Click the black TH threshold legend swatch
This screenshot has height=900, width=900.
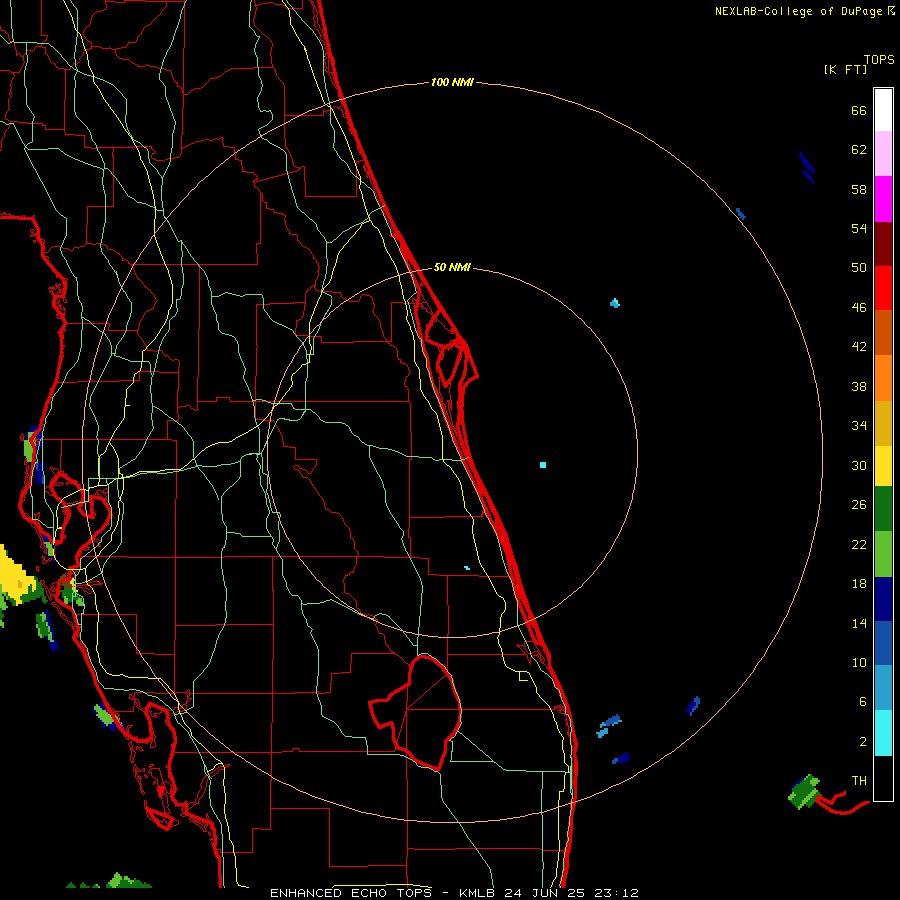(x=883, y=778)
